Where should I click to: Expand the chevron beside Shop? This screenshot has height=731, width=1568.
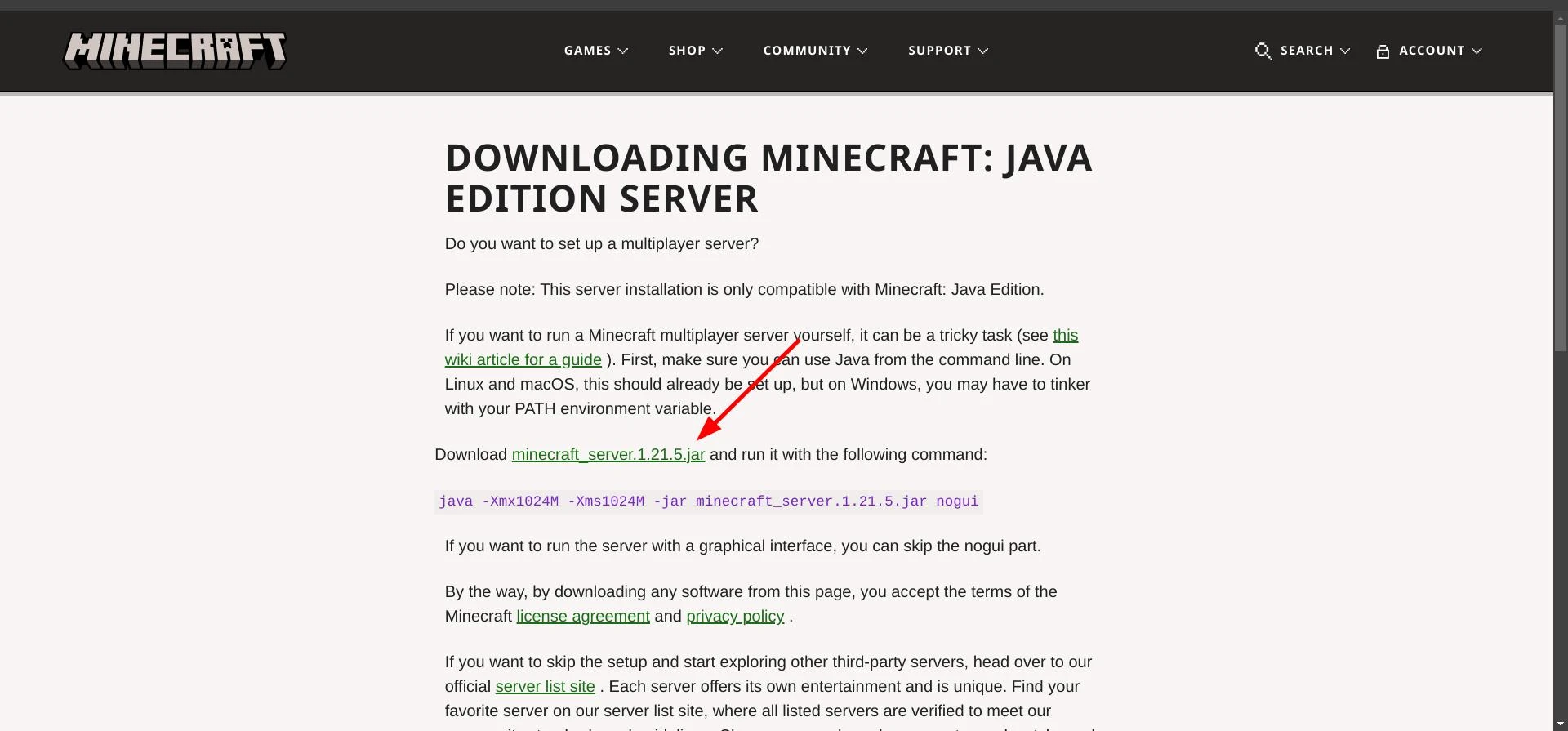pos(718,51)
